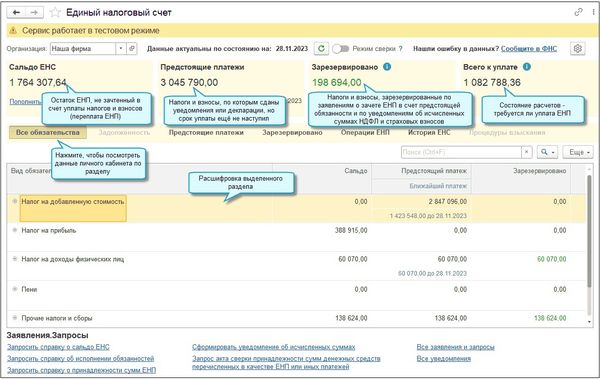Open Запросить справку о сальдо ЕНС link

(x=58, y=347)
